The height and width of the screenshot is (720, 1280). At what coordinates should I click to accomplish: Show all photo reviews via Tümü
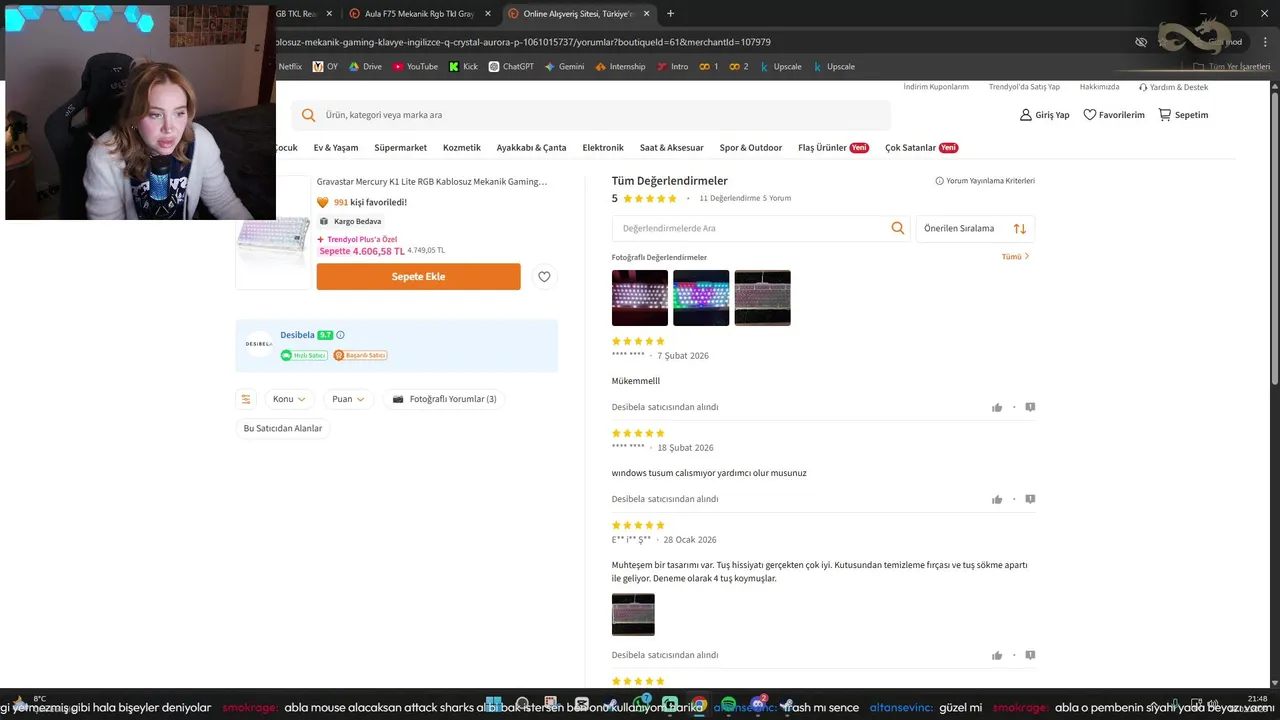[x=1015, y=257]
